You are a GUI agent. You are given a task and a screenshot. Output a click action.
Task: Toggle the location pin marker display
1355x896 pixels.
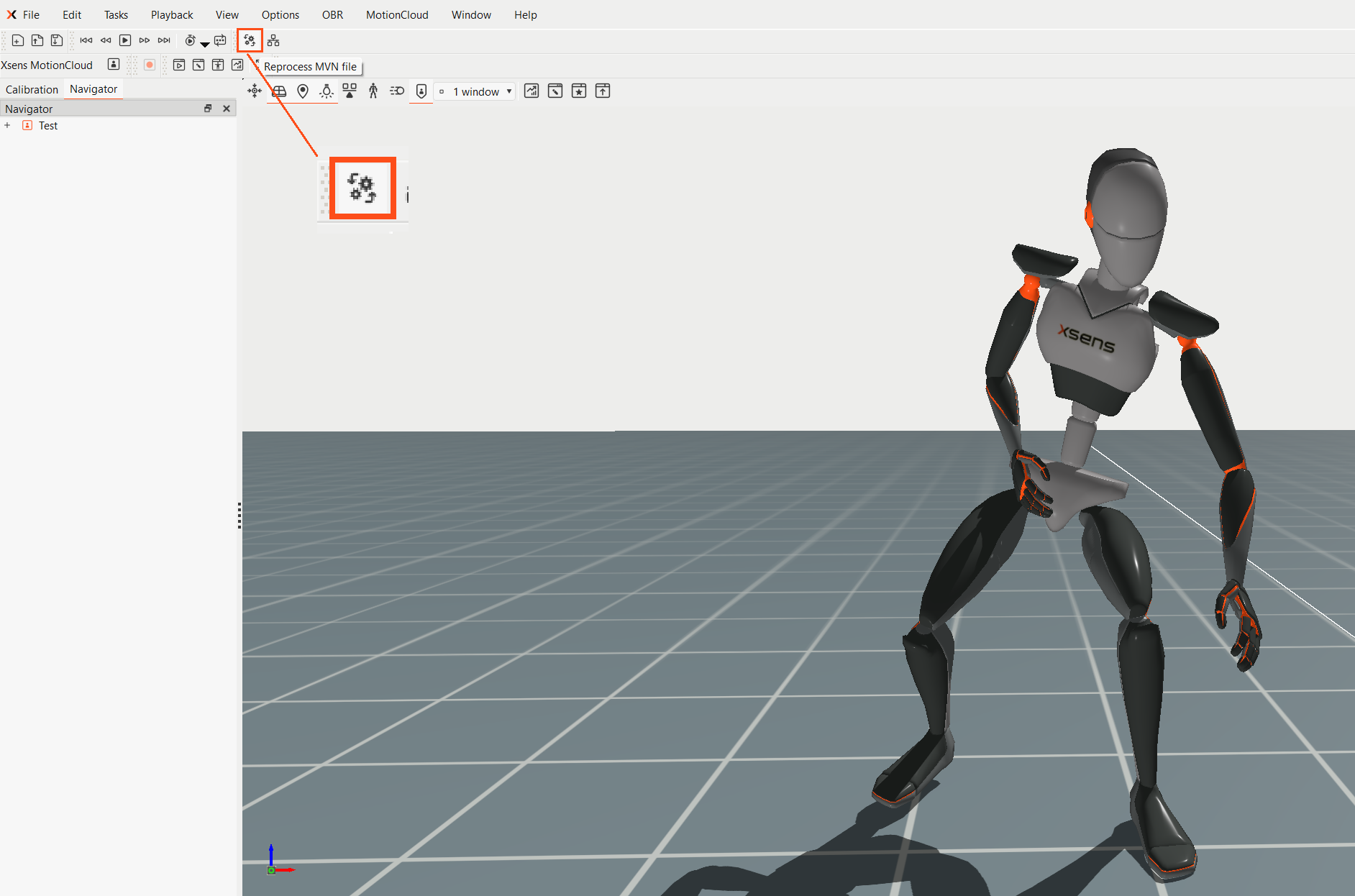[303, 91]
